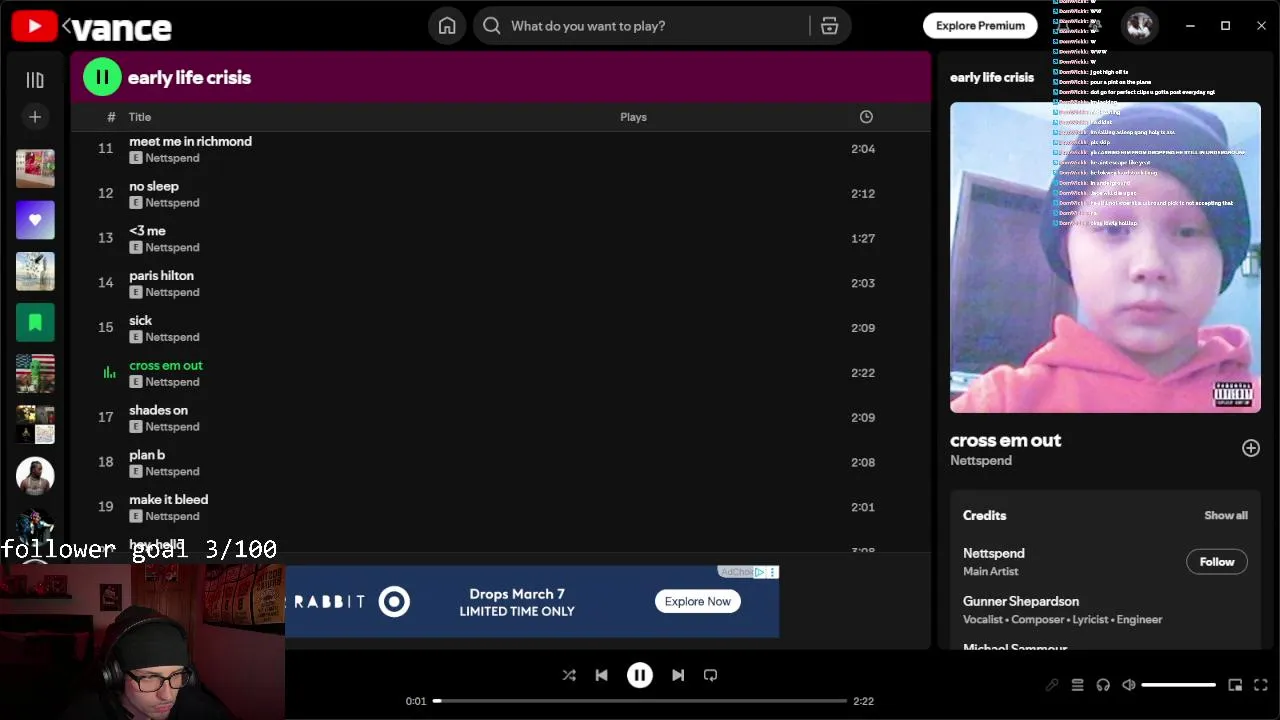Open the mini player icon
Viewport: 1280px width, 720px height.
1235,685
